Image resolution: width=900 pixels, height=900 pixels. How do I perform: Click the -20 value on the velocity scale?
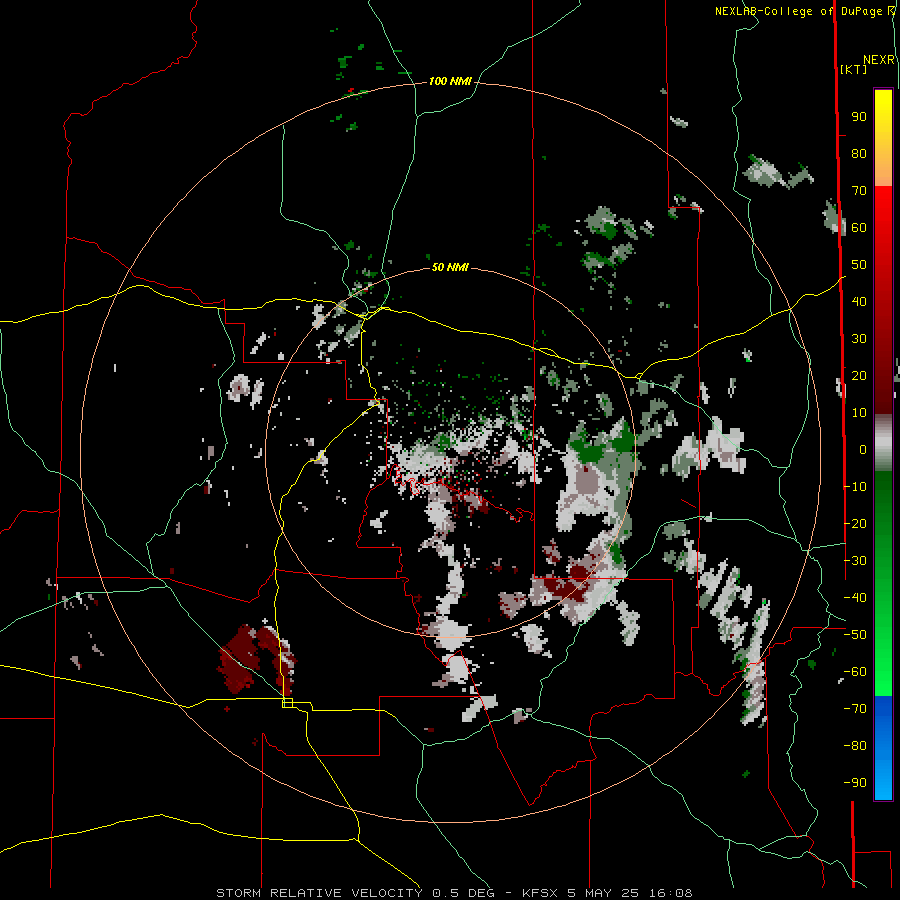pos(855,523)
